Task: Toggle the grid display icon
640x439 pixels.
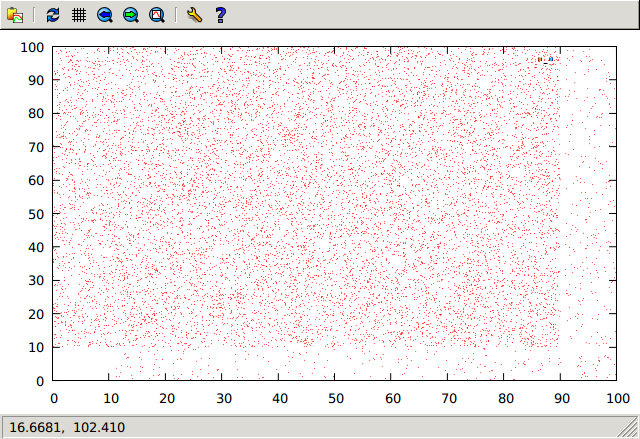Action: point(79,15)
